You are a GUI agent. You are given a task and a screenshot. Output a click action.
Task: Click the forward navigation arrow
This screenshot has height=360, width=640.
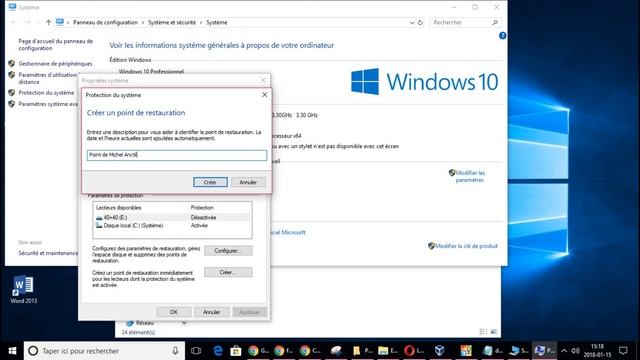(x=28, y=22)
